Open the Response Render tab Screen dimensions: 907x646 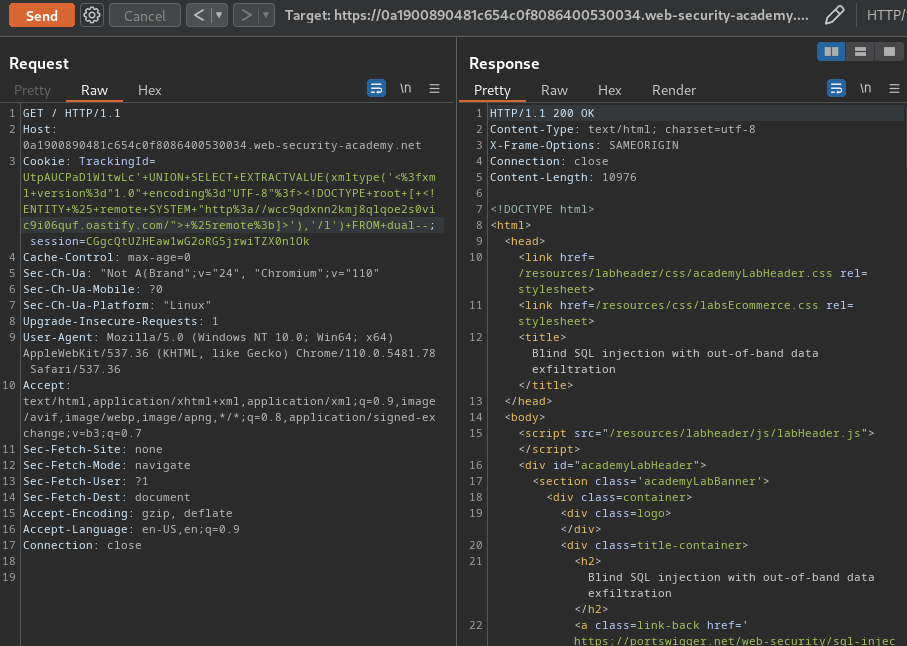[x=674, y=90]
